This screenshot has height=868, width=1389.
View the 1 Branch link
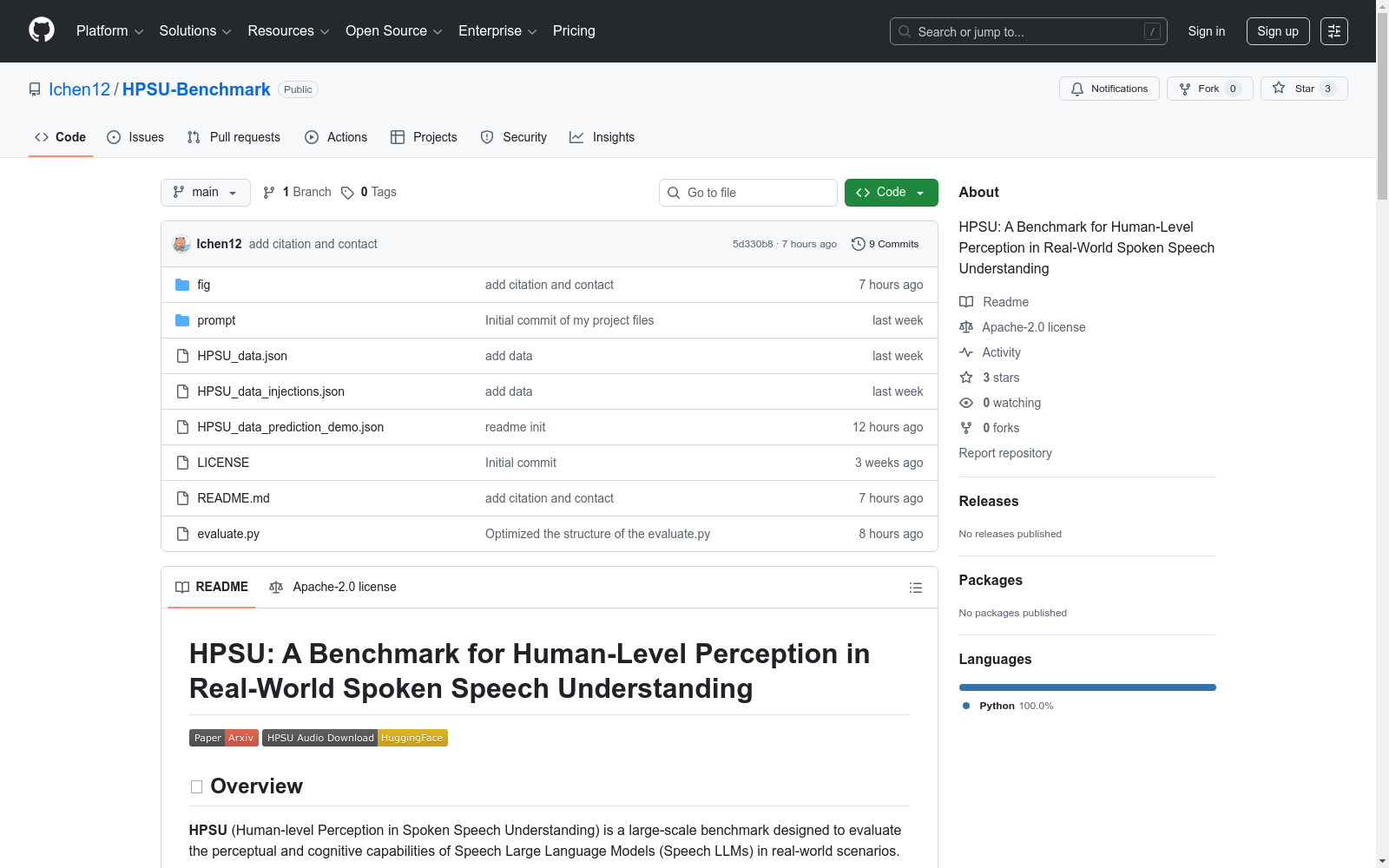297,193
